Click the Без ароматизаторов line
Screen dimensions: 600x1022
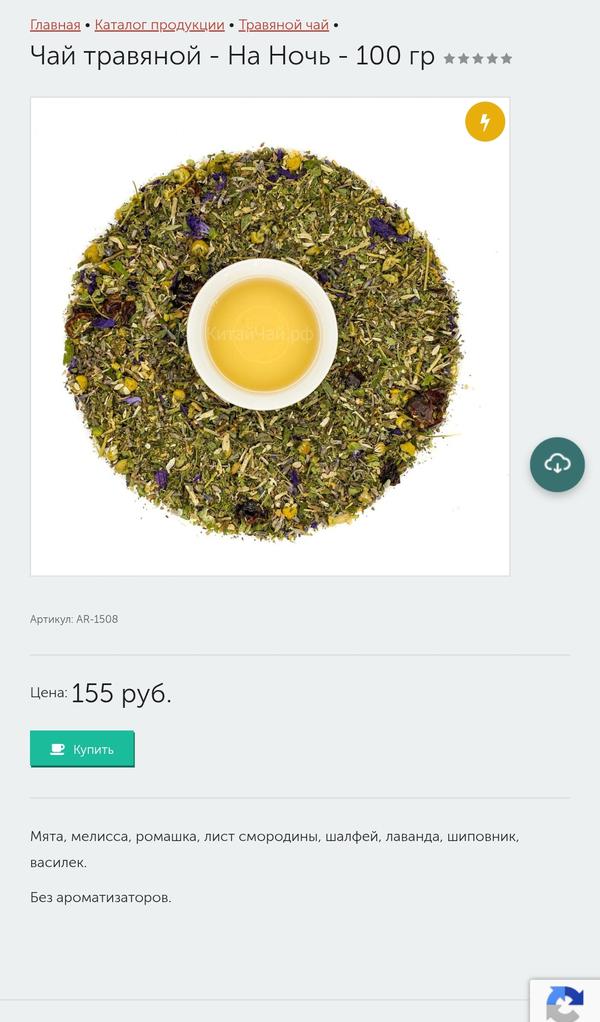click(101, 898)
